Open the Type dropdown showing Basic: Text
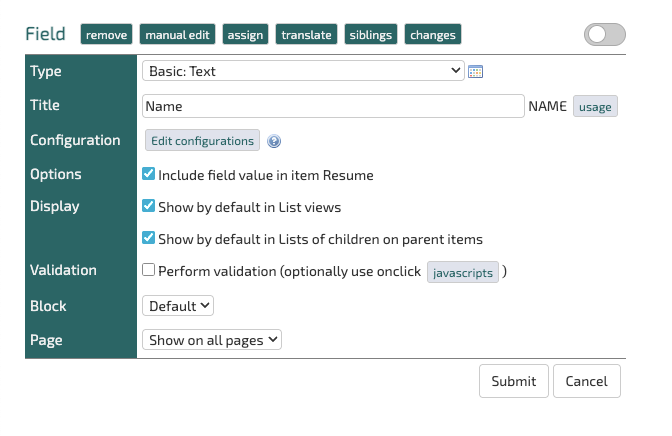 pos(303,71)
